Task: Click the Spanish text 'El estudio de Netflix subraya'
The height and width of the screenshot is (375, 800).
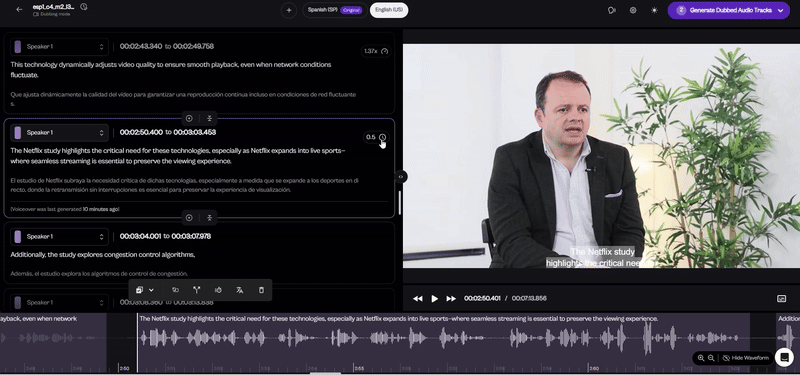Action: [x=184, y=185]
